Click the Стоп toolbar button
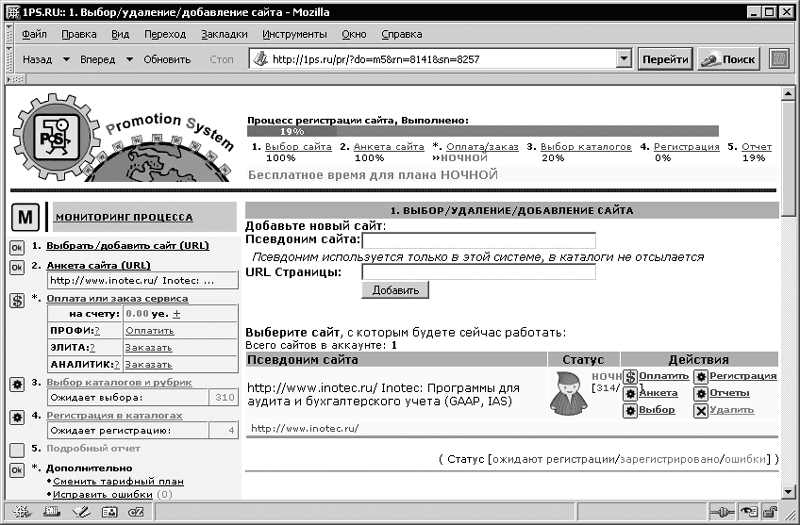800x525 pixels. 221,59
